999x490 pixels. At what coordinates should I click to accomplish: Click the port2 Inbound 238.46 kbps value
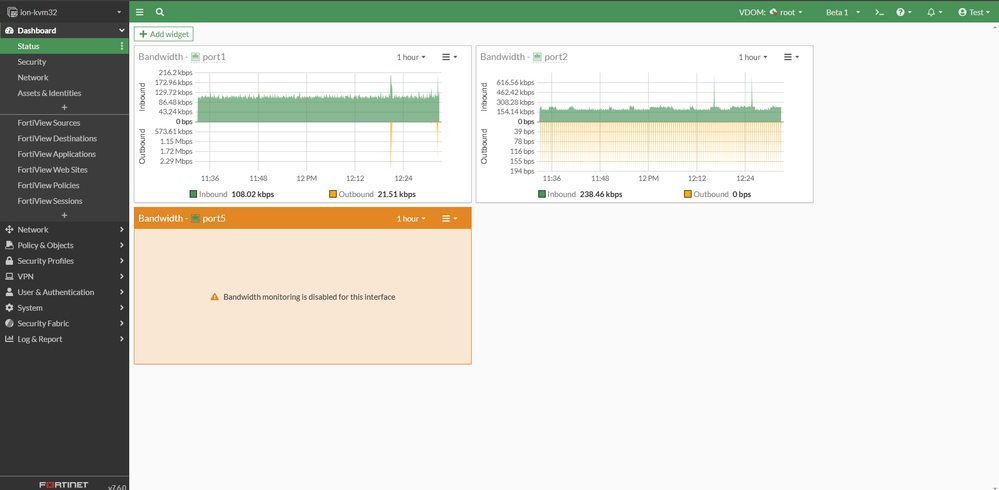601,194
